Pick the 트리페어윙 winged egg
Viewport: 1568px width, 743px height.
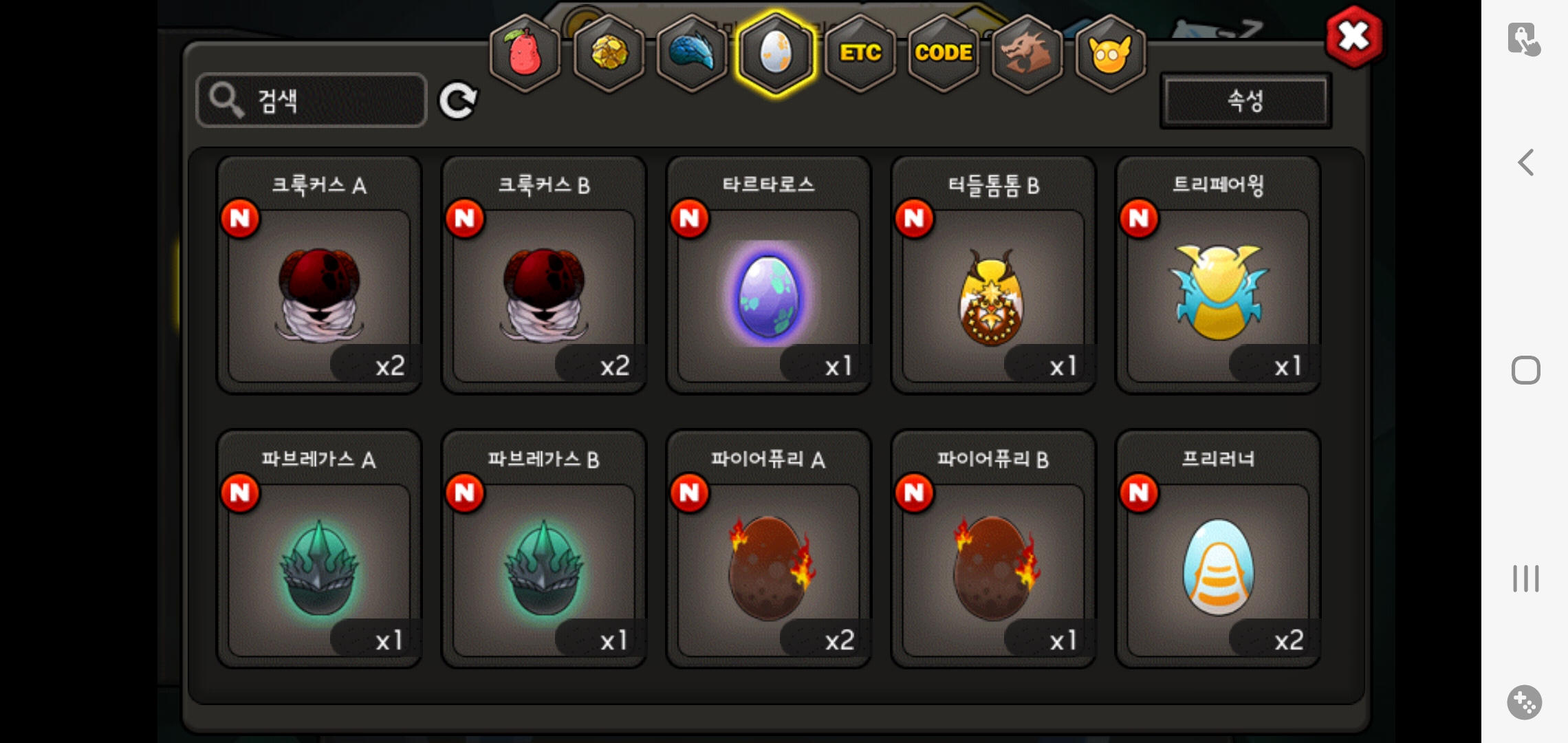1218,275
